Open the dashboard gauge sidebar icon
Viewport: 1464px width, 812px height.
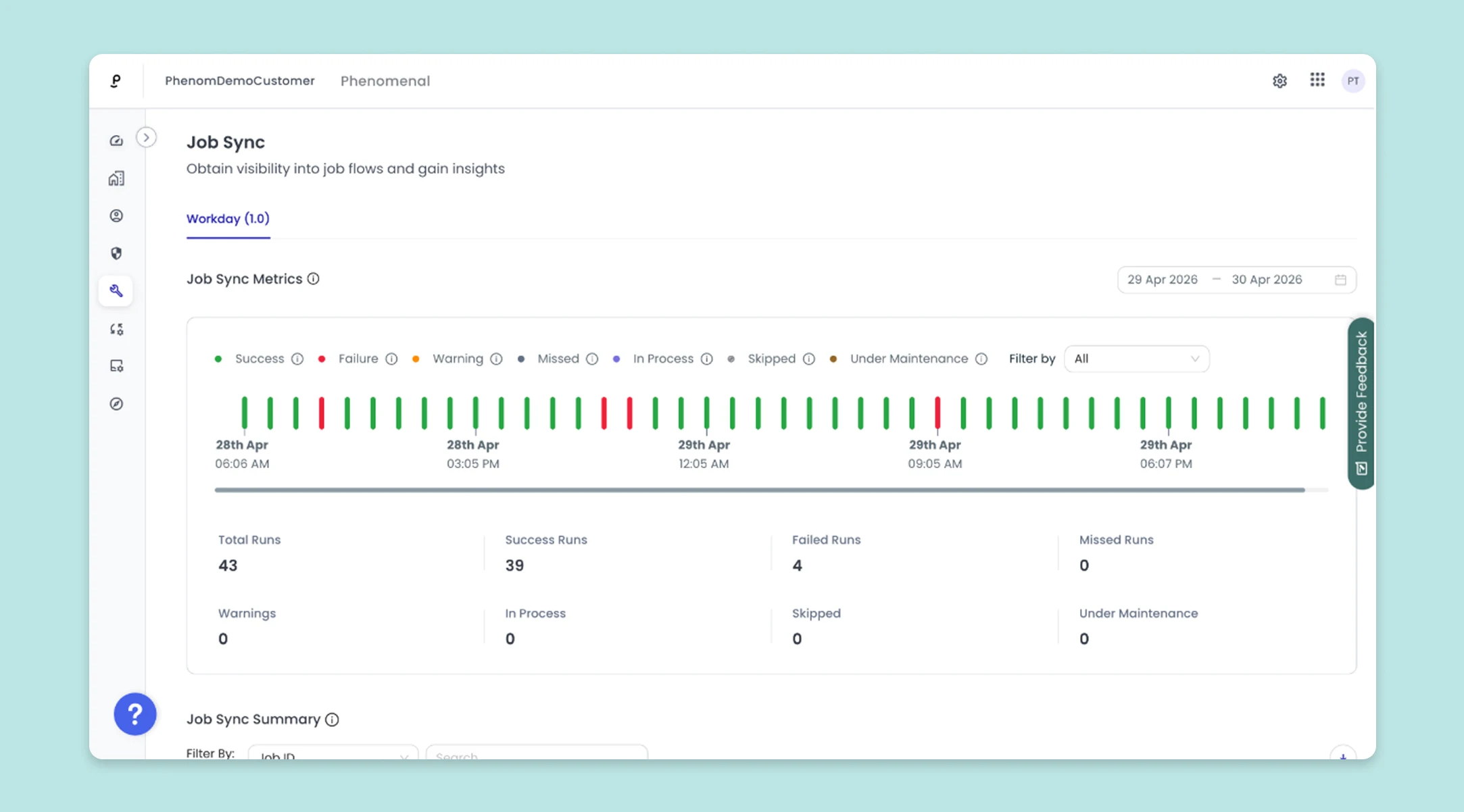[116, 141]
